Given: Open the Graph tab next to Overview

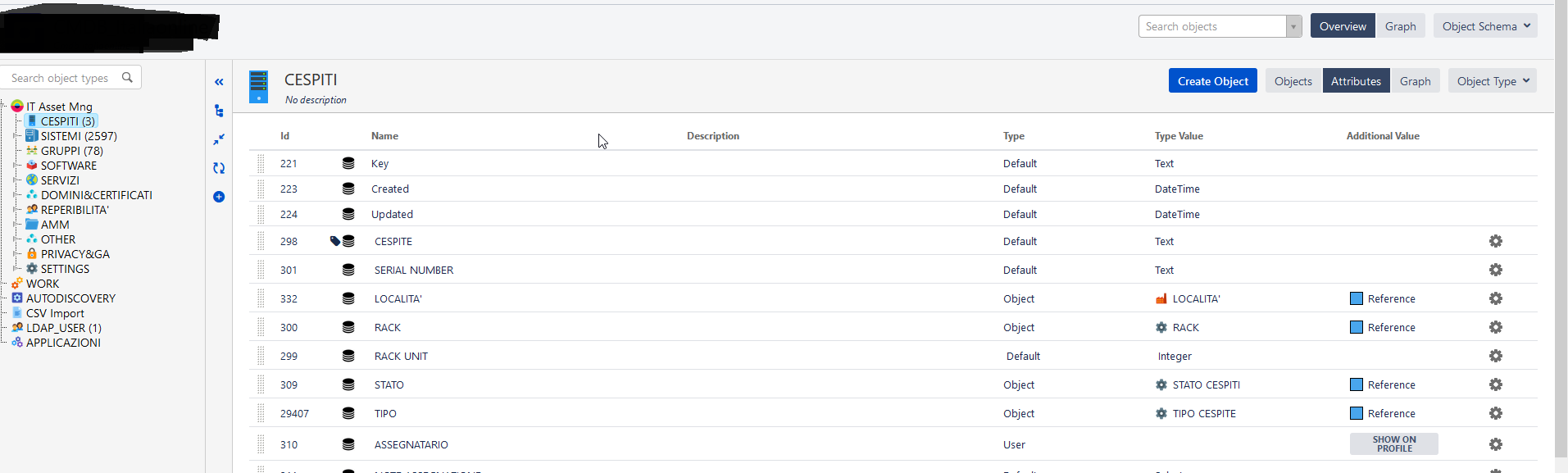Looking at the screenshot, I should point(1400,26).
